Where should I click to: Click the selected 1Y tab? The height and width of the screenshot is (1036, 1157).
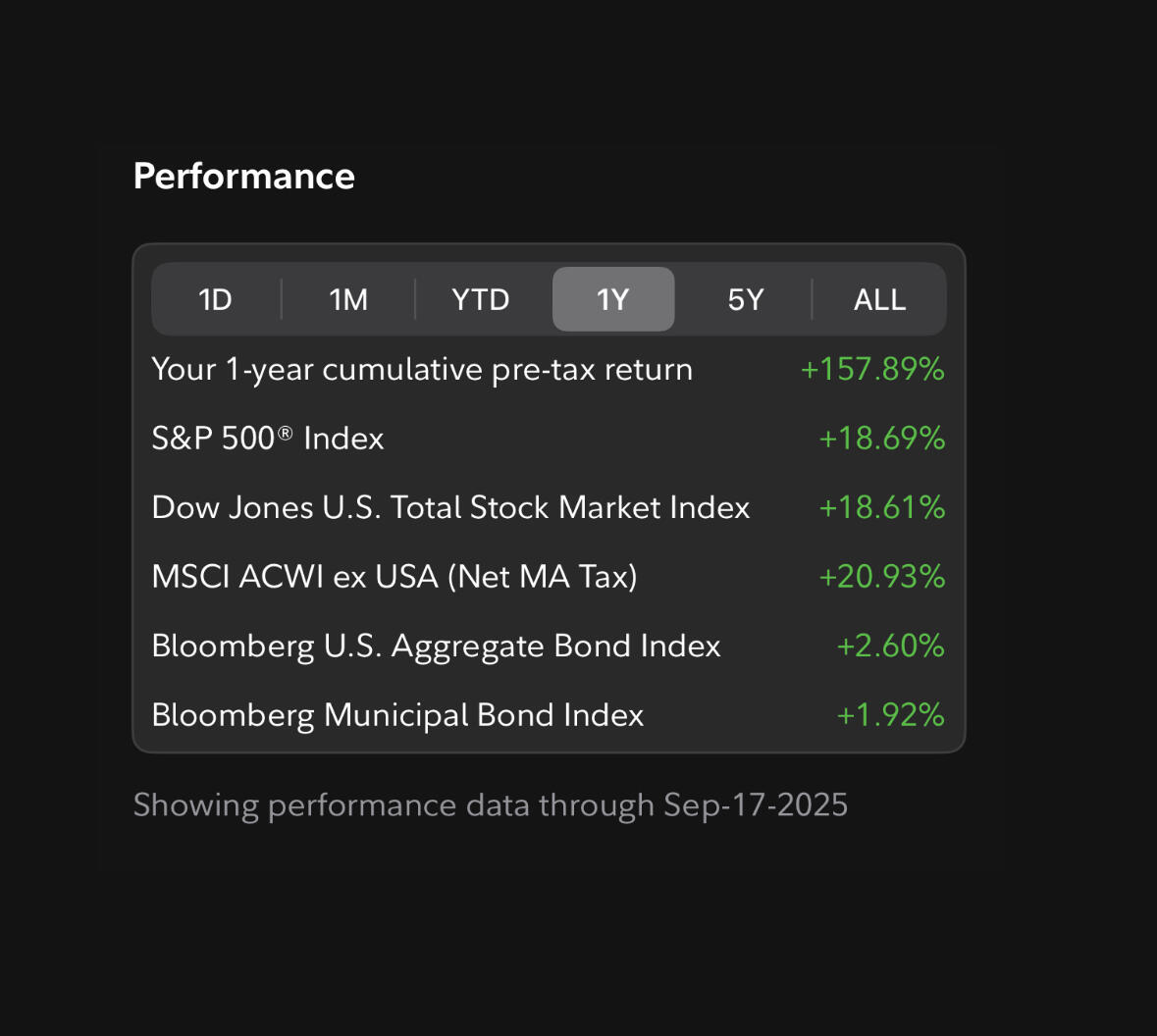[613, 299]
